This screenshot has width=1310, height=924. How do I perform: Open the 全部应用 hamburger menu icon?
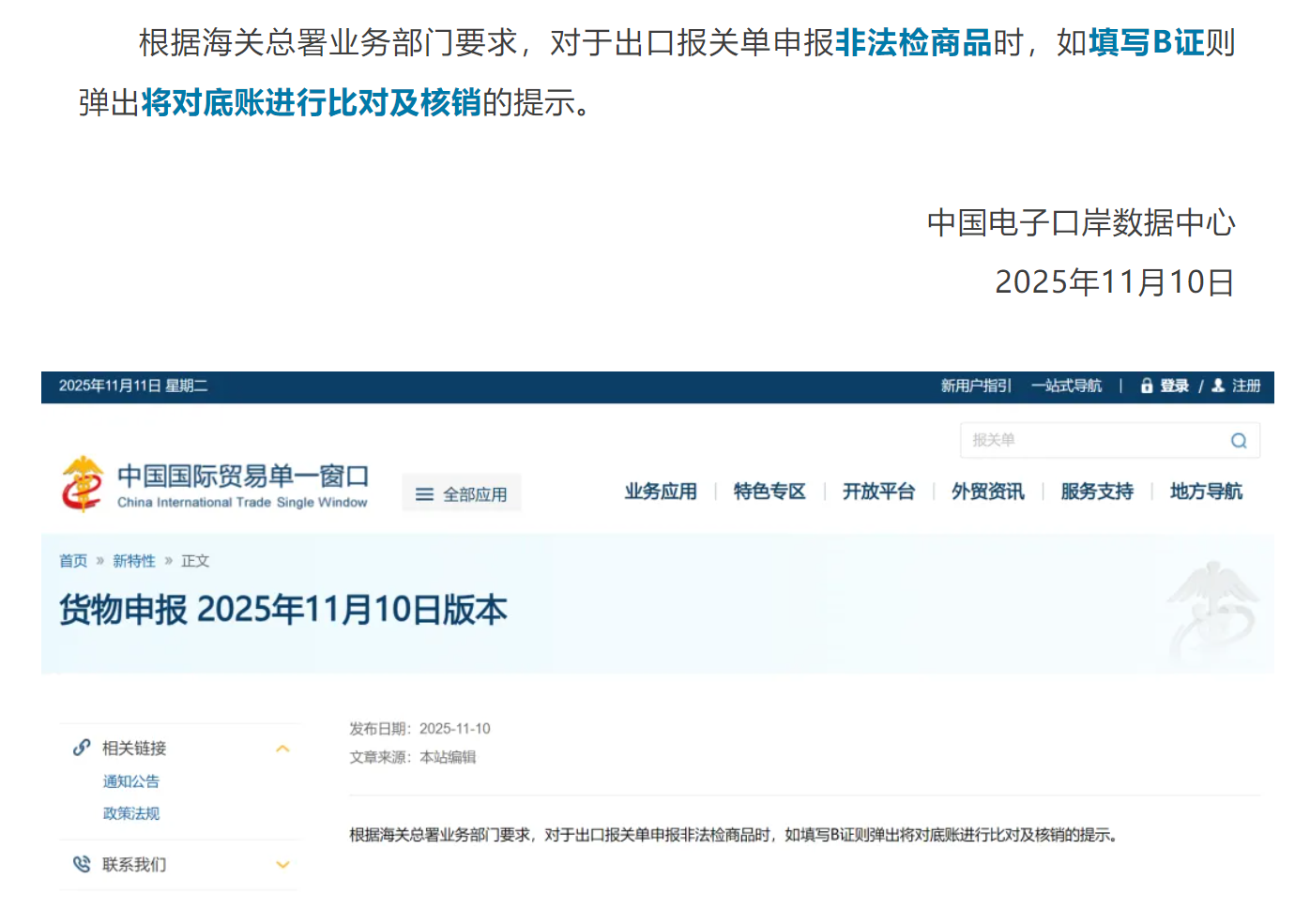[424, 493]
